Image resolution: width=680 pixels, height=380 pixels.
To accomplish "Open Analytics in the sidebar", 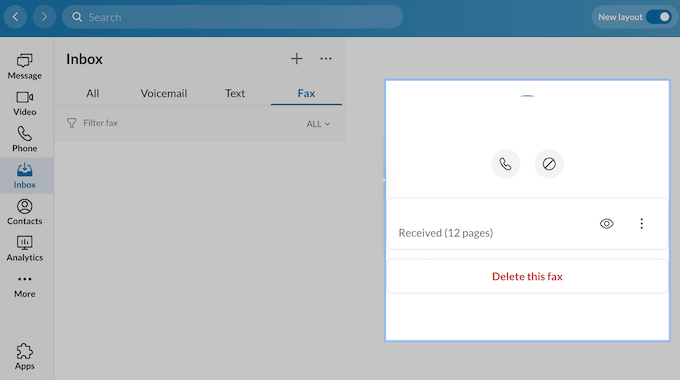I will coord(25,249).
